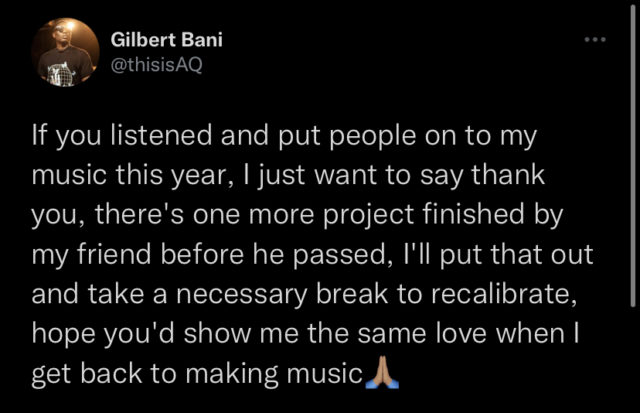Image resolution: width=640 pixels, height=413 pixels.
Task: Click the words "get back" on the last line
Action: coord(87,373)
